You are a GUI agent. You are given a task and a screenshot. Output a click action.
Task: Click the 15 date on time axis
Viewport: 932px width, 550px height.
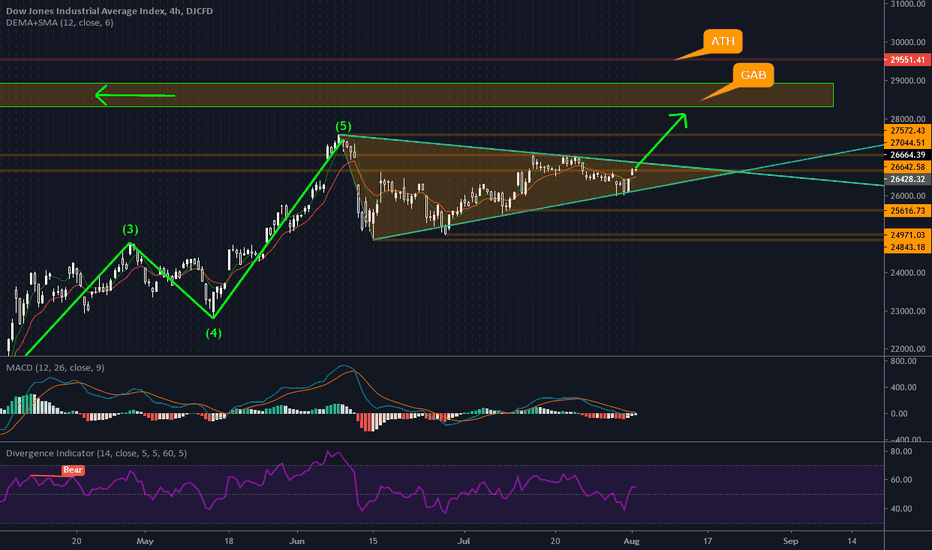click(373, 541)
